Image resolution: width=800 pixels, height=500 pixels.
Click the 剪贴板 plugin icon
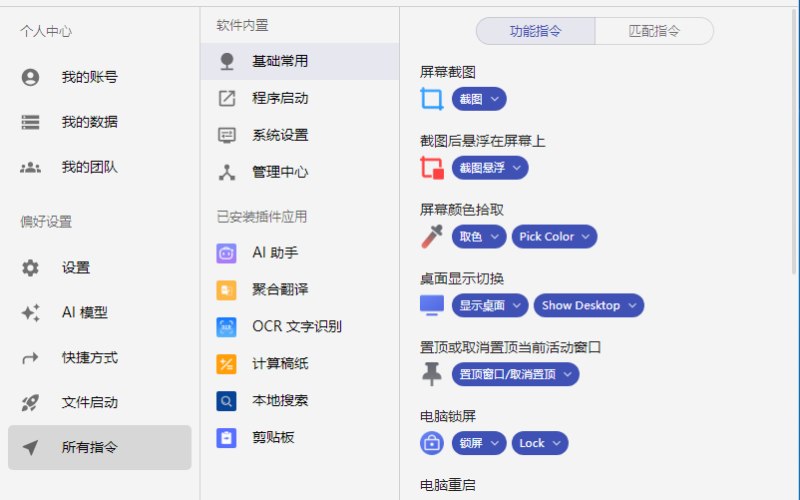coord(227,438)
